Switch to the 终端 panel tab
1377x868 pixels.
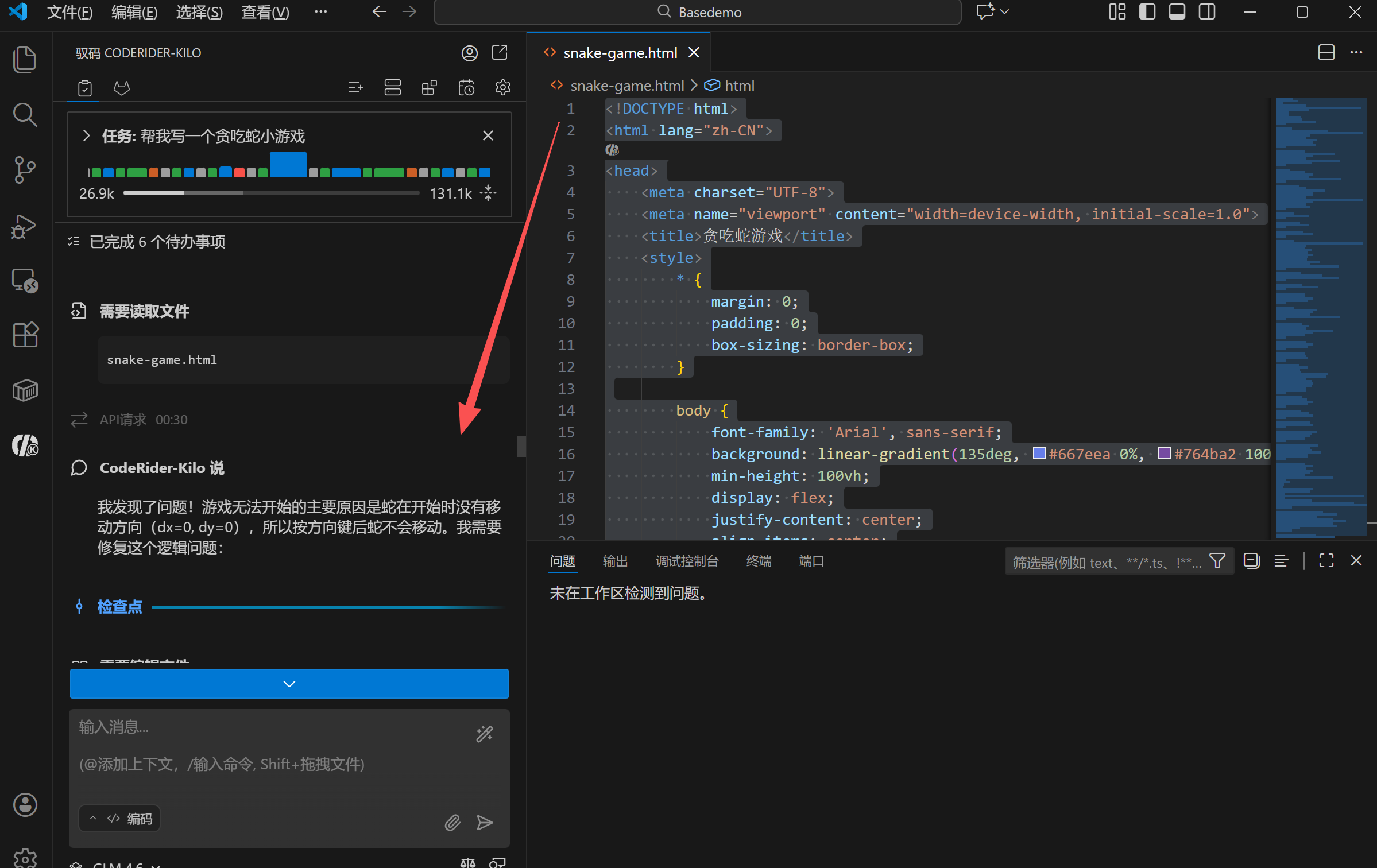[x=758, y=561]
